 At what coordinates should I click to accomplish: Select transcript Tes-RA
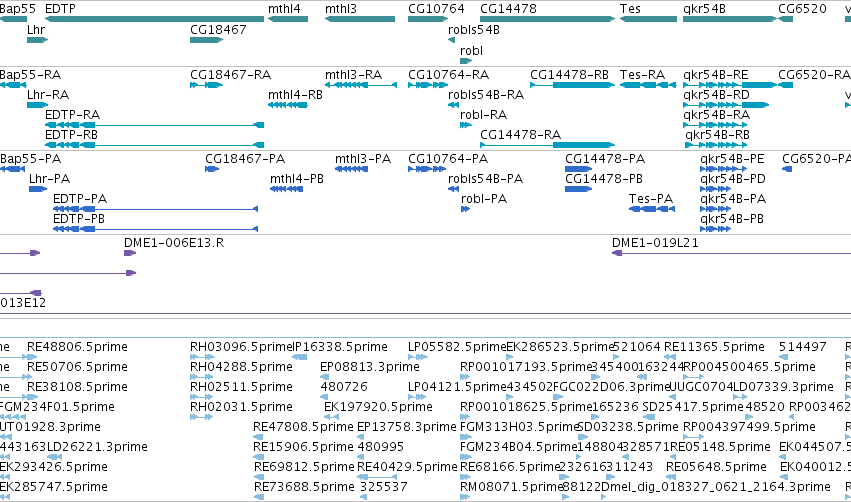tap(648, 85)
